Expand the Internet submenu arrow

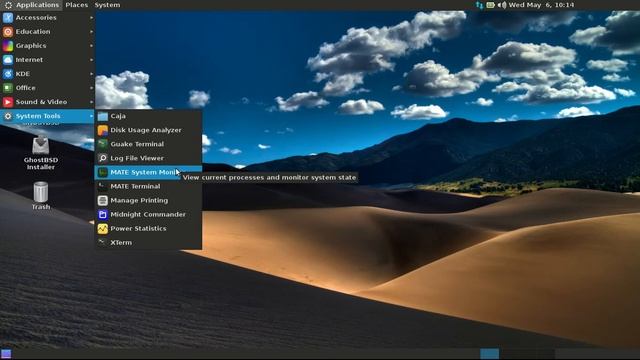[x=91, y=60]
